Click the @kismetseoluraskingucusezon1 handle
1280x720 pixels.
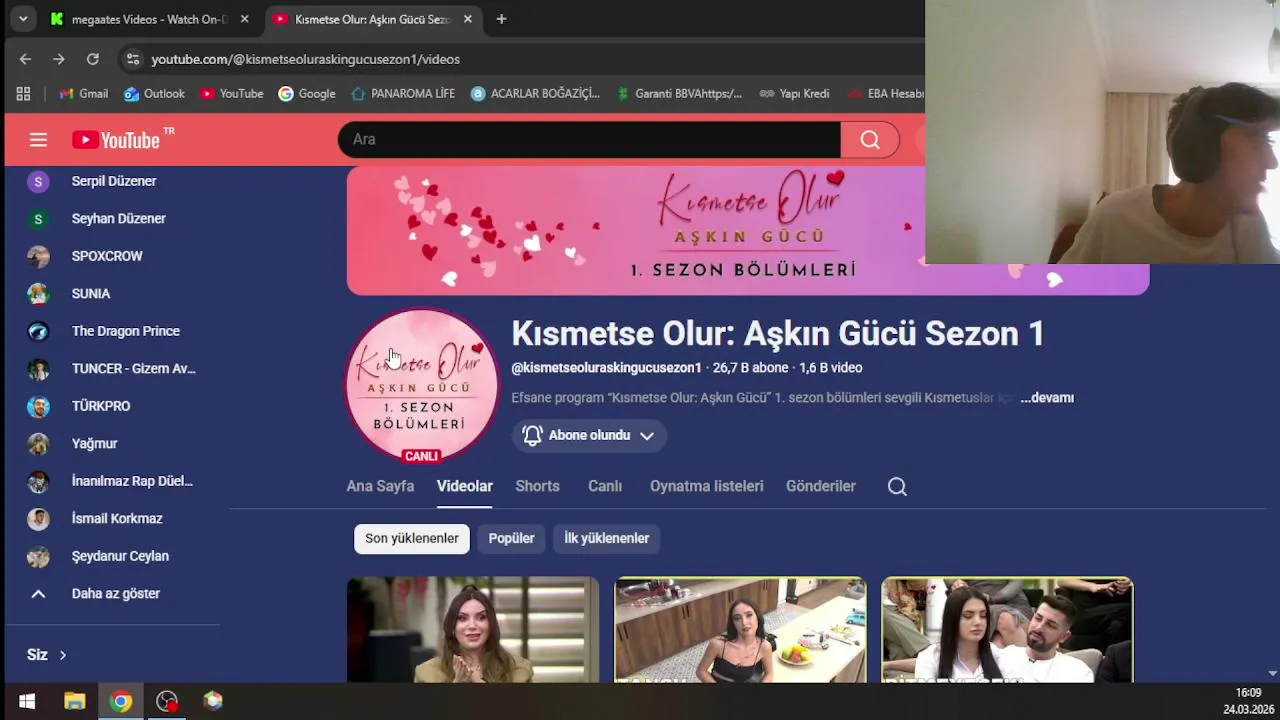[606, 368]
